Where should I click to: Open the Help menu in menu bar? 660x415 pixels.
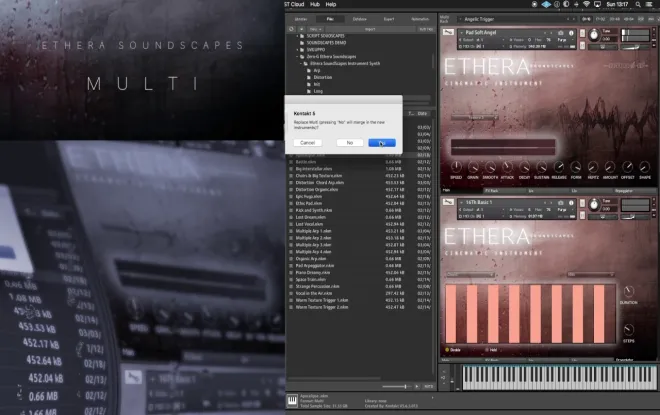[331, 4]
